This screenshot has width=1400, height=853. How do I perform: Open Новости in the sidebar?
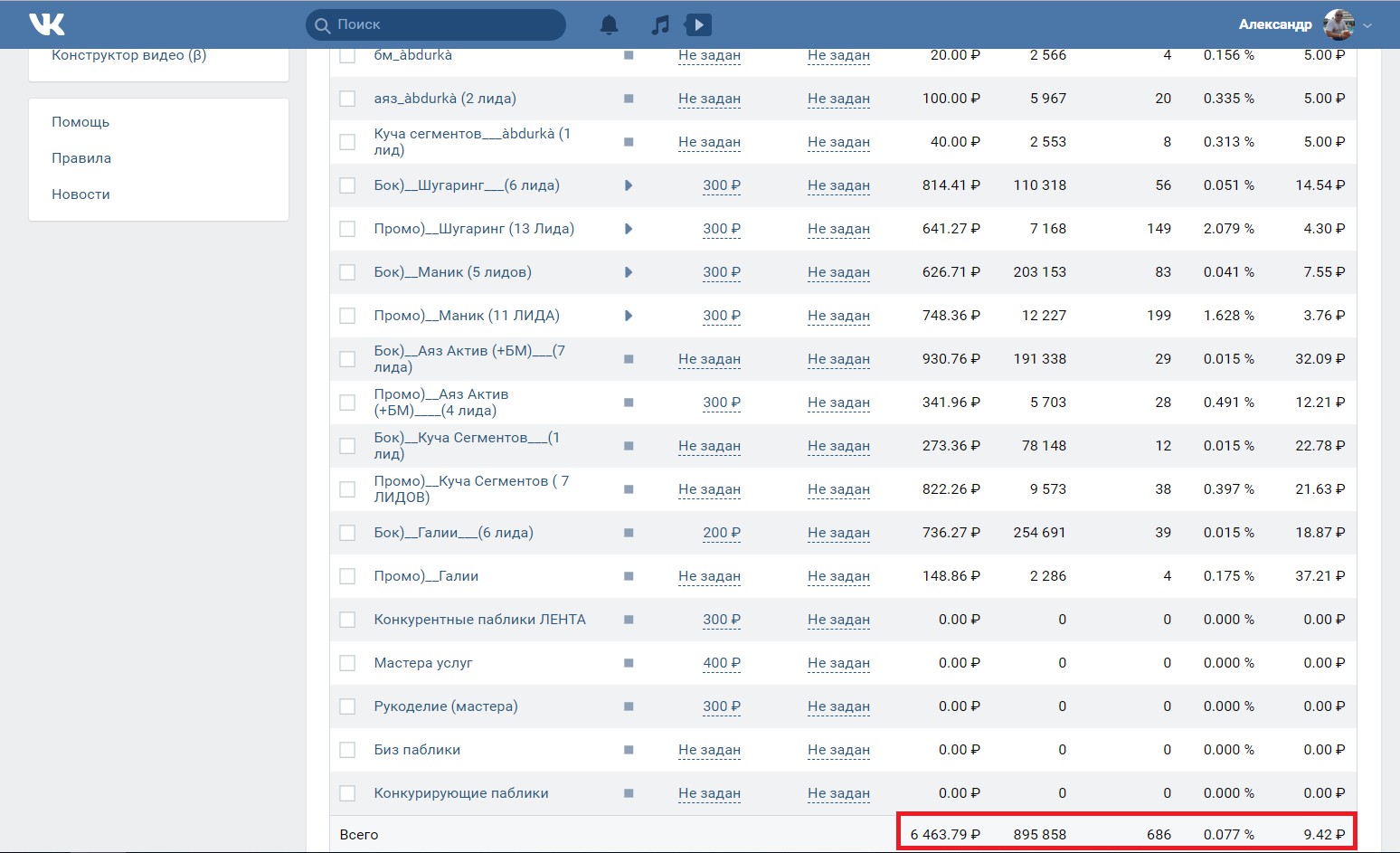[80, 194]
